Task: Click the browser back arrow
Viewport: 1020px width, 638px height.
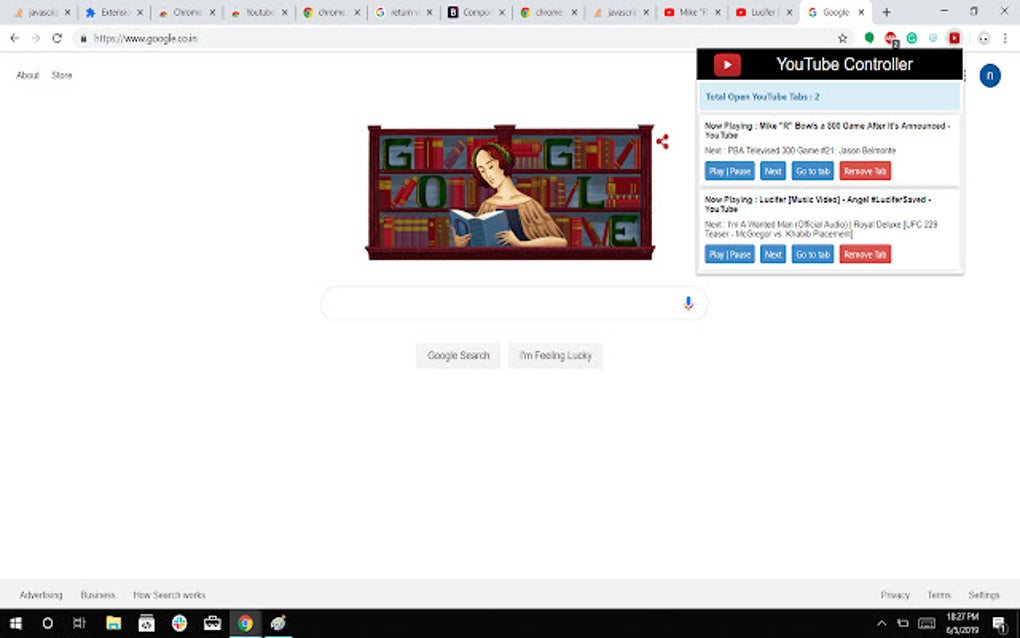Action: pos(14,38)
